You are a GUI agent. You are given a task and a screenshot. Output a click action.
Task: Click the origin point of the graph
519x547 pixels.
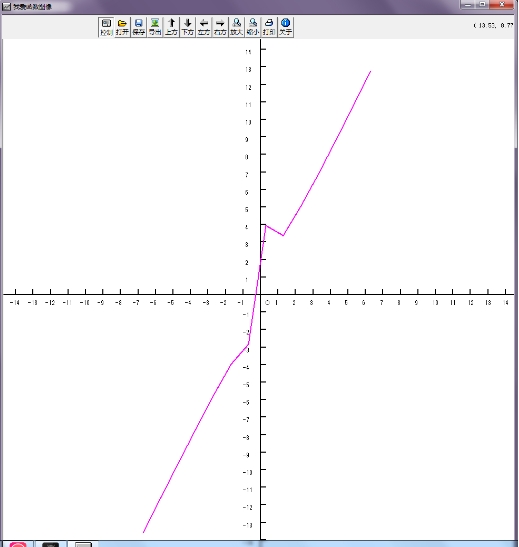[x=260, y=294]
